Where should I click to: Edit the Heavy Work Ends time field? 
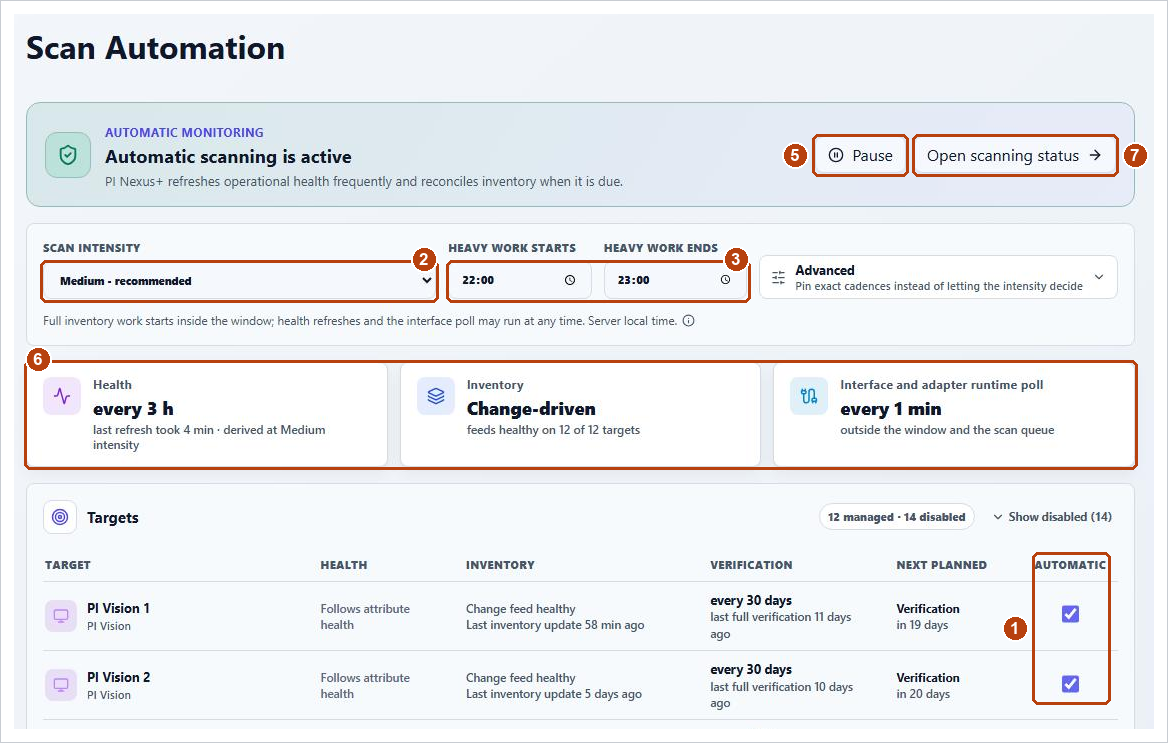pyautogui.click(x=675, y=280)
